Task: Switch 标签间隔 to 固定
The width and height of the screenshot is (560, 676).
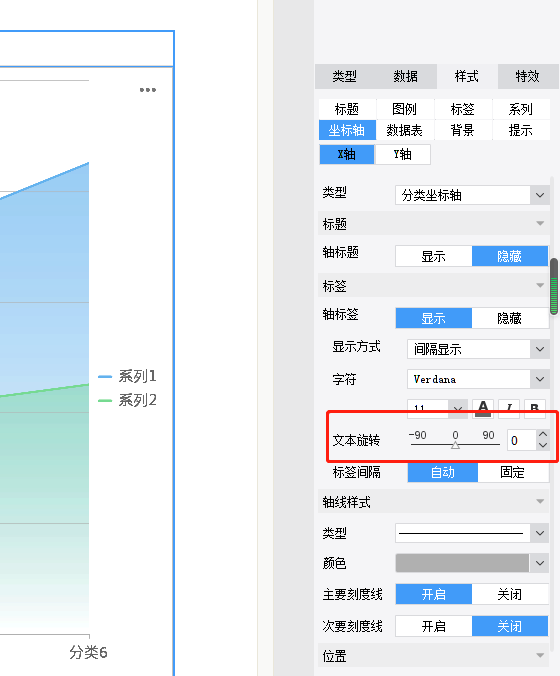Action: [513, 473]
